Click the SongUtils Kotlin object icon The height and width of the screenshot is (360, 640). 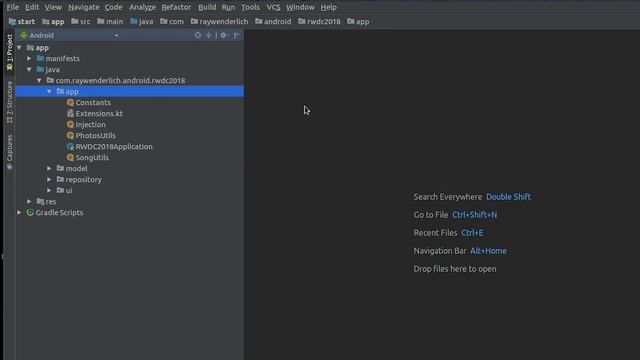[70, 158]
